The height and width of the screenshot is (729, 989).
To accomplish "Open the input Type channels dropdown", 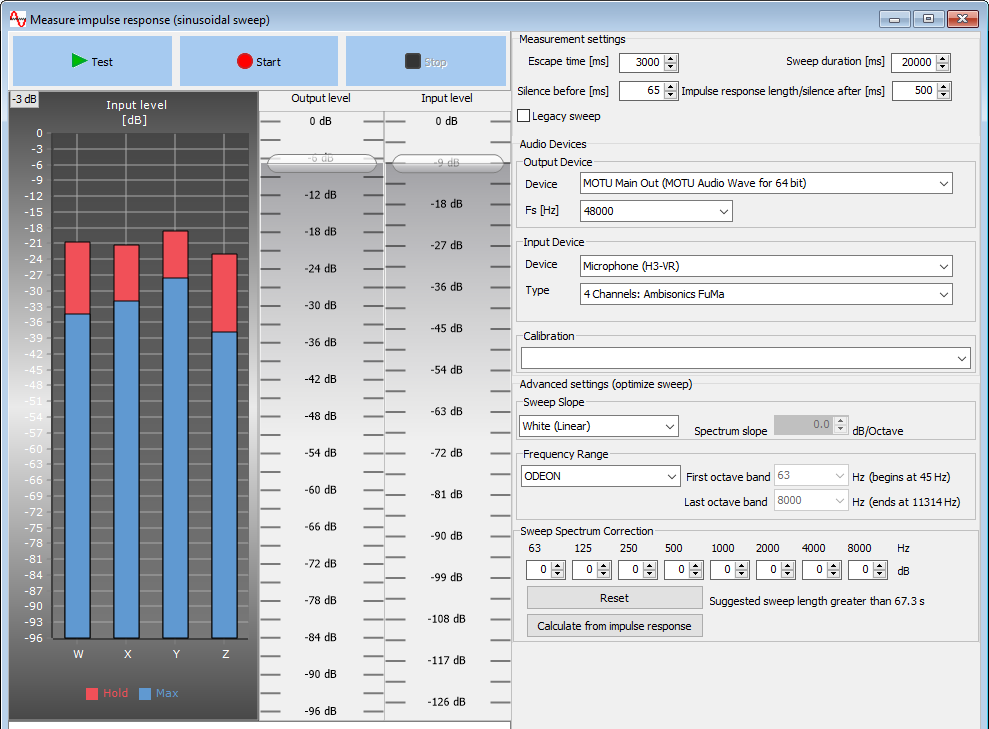I will [766, 294].
